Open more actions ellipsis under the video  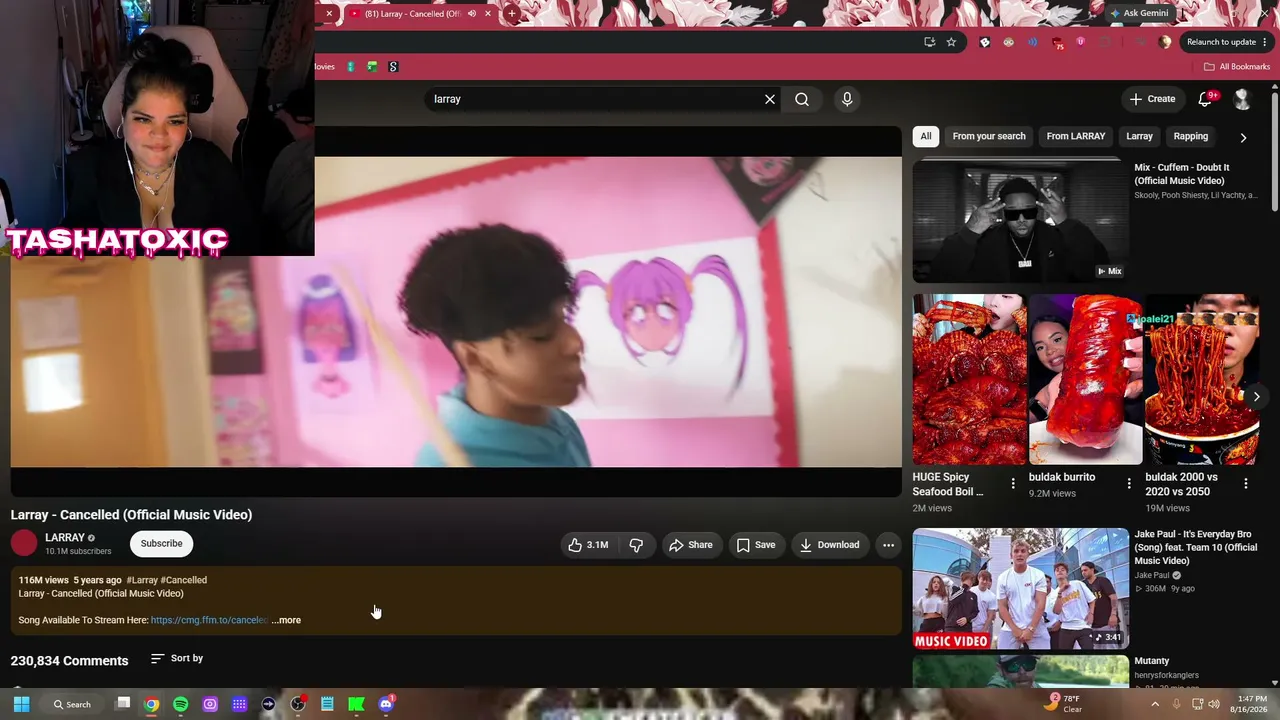tap(888, 545)
